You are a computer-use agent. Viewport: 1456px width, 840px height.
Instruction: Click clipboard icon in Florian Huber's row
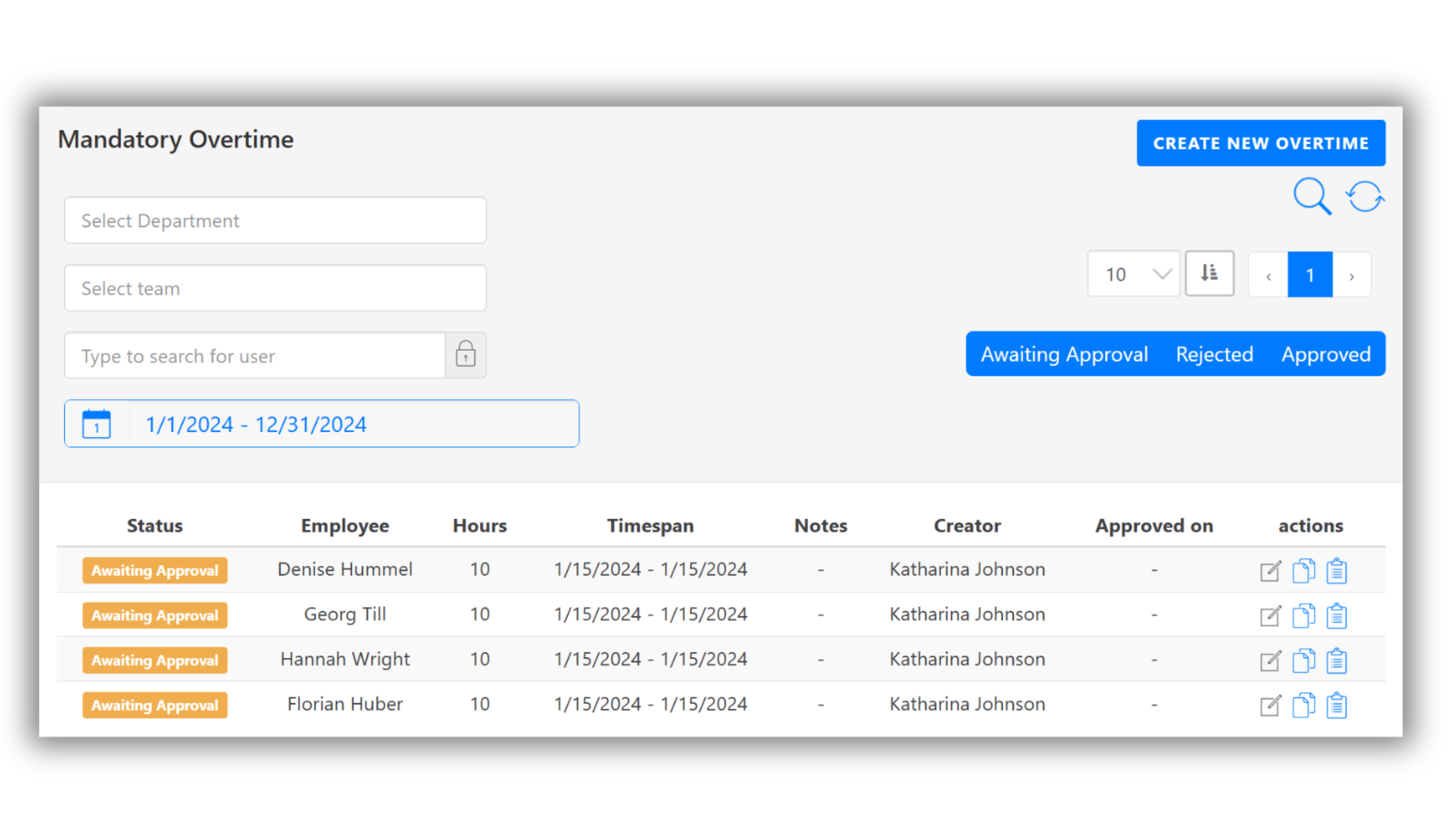point(1336,705)
